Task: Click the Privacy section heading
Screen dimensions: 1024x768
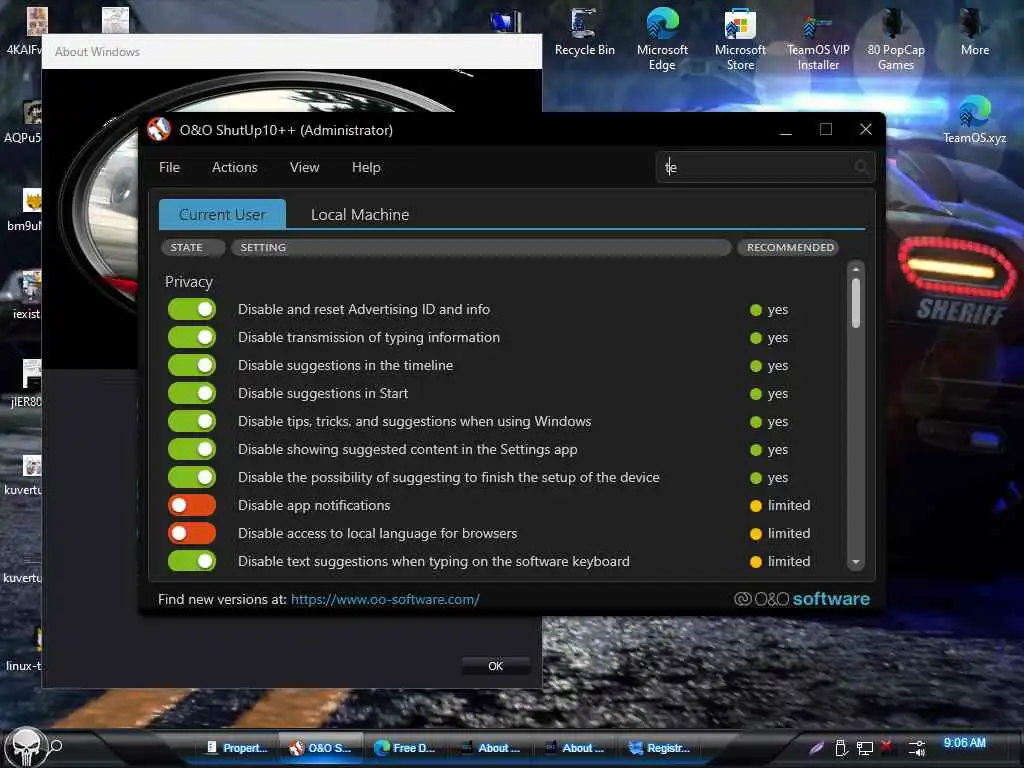Action: (189, 281)
